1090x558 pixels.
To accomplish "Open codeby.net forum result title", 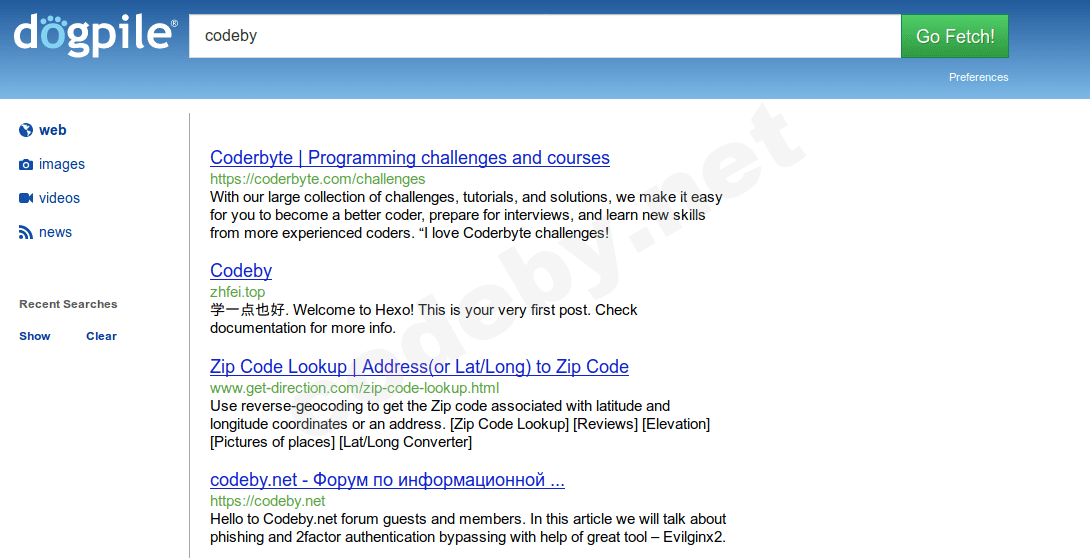I will 387,479.
